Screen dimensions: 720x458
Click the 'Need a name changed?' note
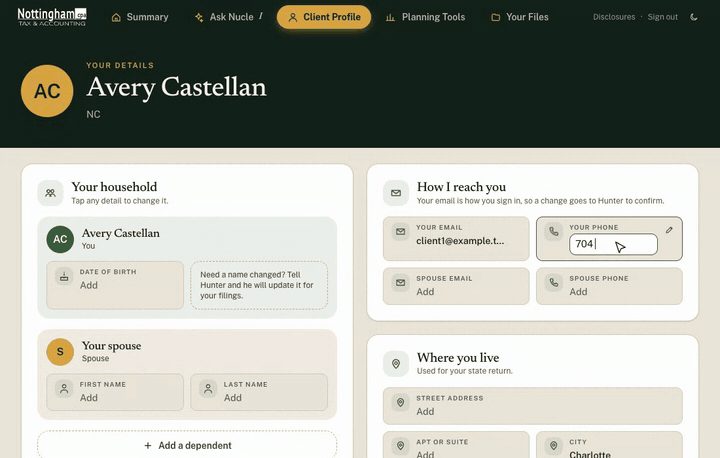[x=259, y=285]
